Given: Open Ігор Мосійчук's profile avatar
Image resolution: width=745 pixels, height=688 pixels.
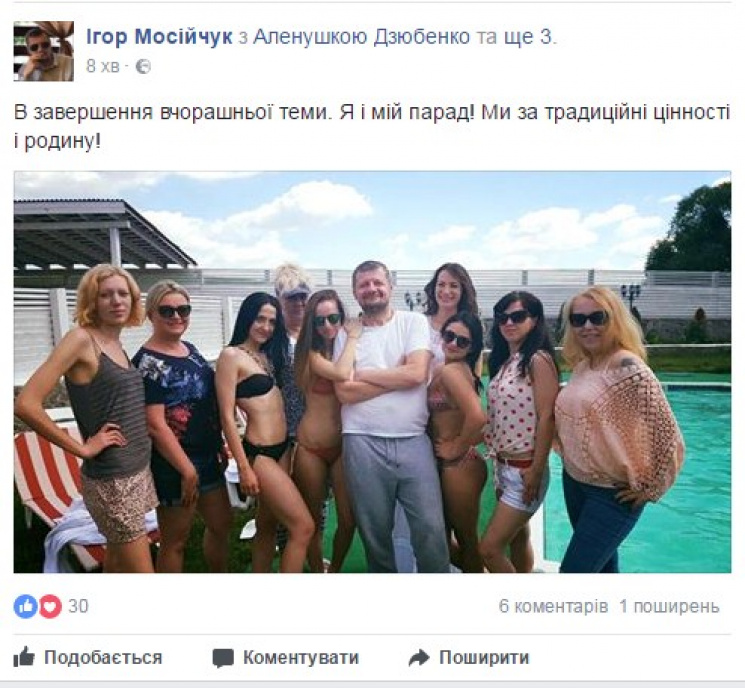Looking at the screenshot, I should pos(44,51).
